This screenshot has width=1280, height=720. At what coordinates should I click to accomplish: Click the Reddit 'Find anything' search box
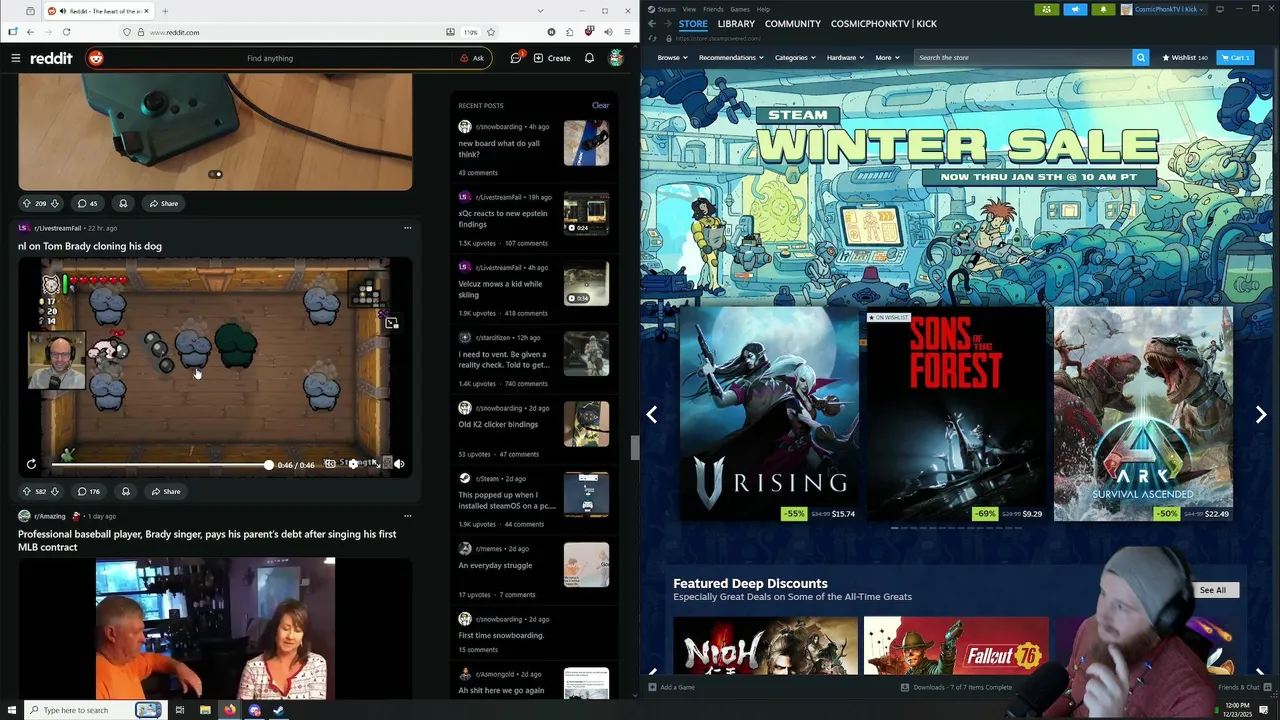pos(270,58)
